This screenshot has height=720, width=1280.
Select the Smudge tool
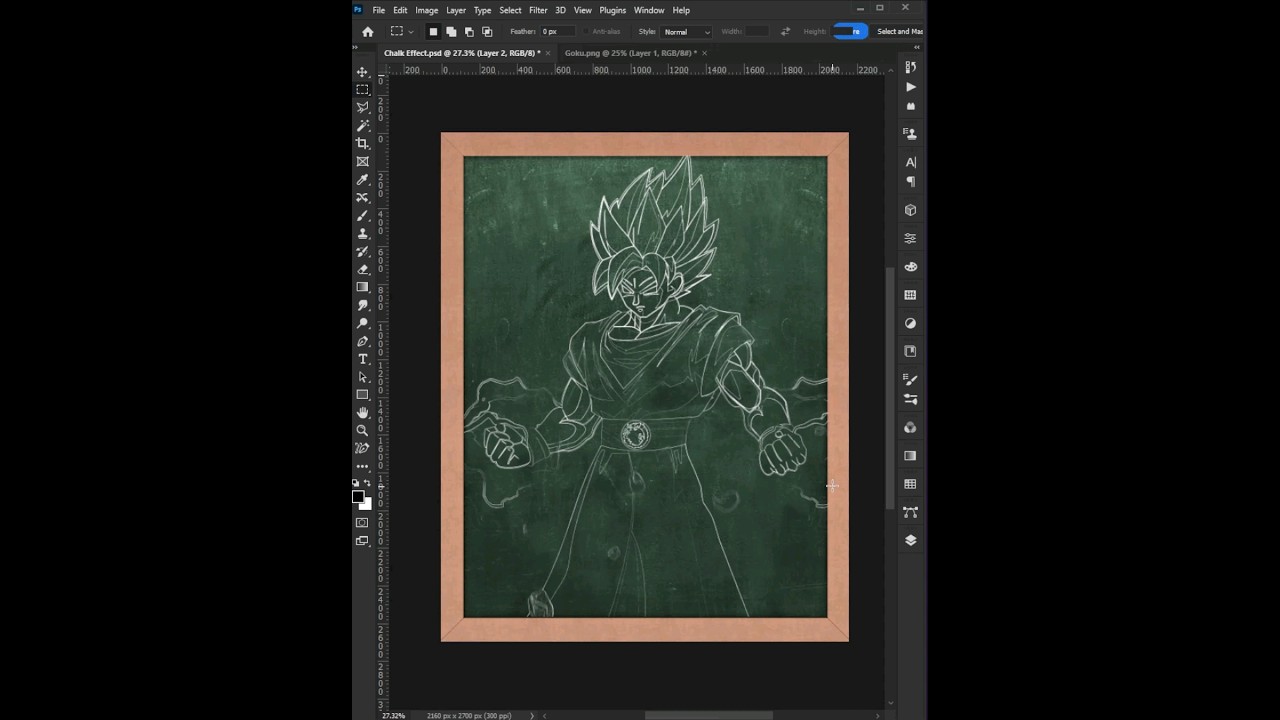[362, 305]
